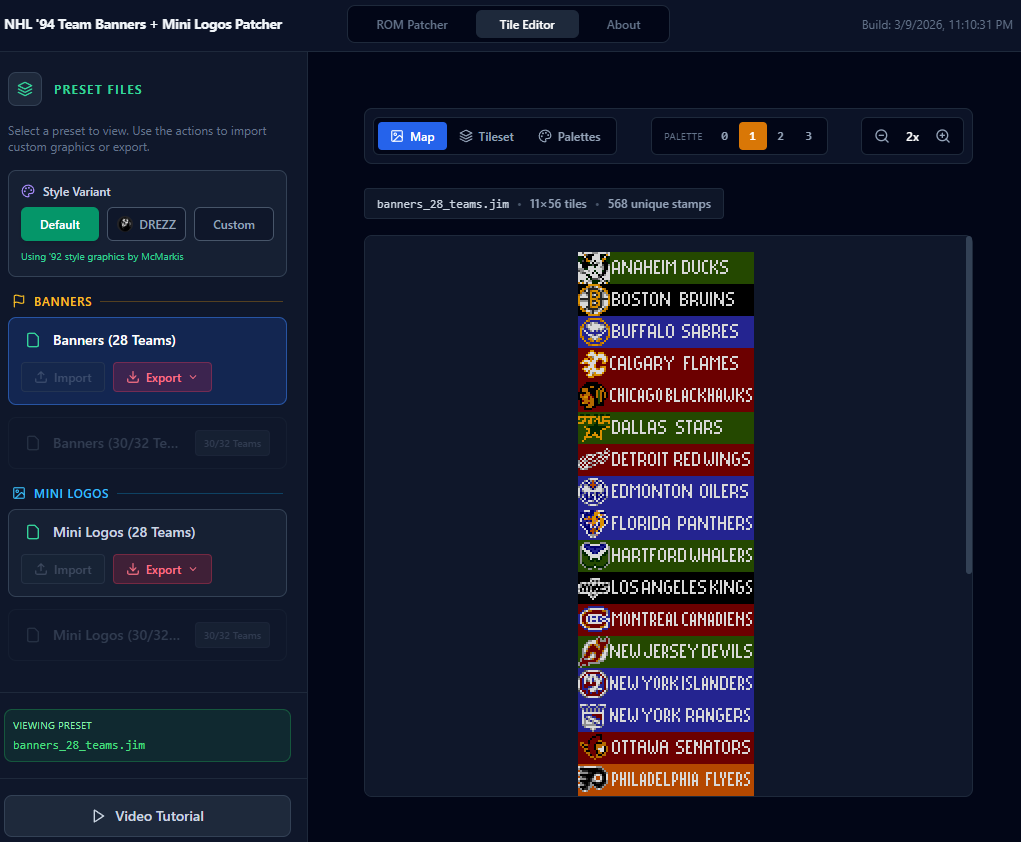
Task: Select palette 2
Action: click(780, 136)
